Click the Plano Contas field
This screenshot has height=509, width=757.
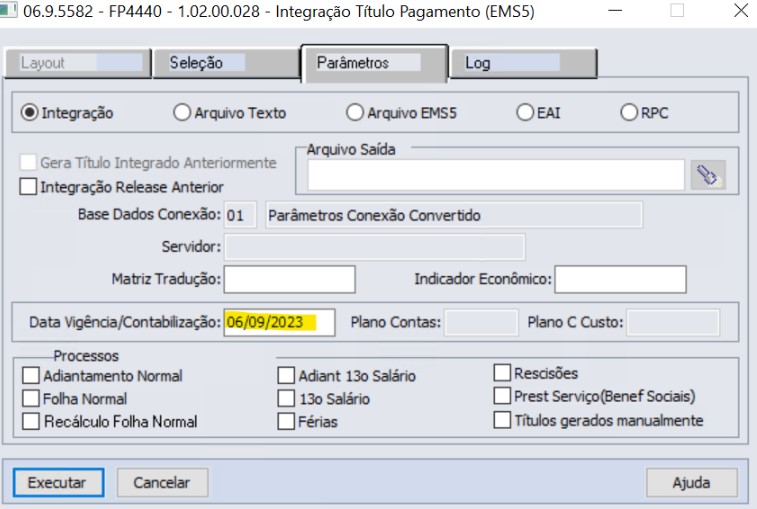481,322
